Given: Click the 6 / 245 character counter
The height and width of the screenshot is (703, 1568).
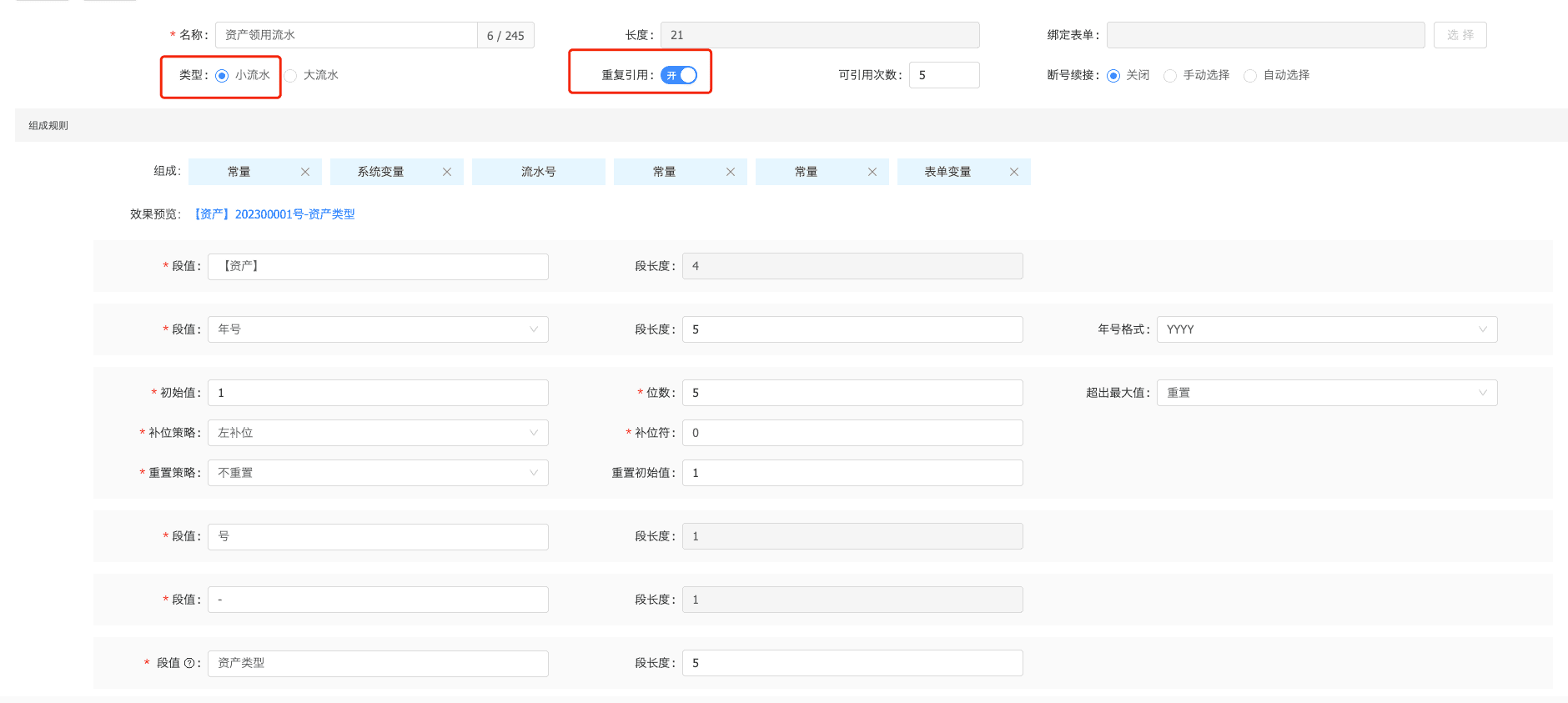Looking at the screenshot, I should [505, 35].
